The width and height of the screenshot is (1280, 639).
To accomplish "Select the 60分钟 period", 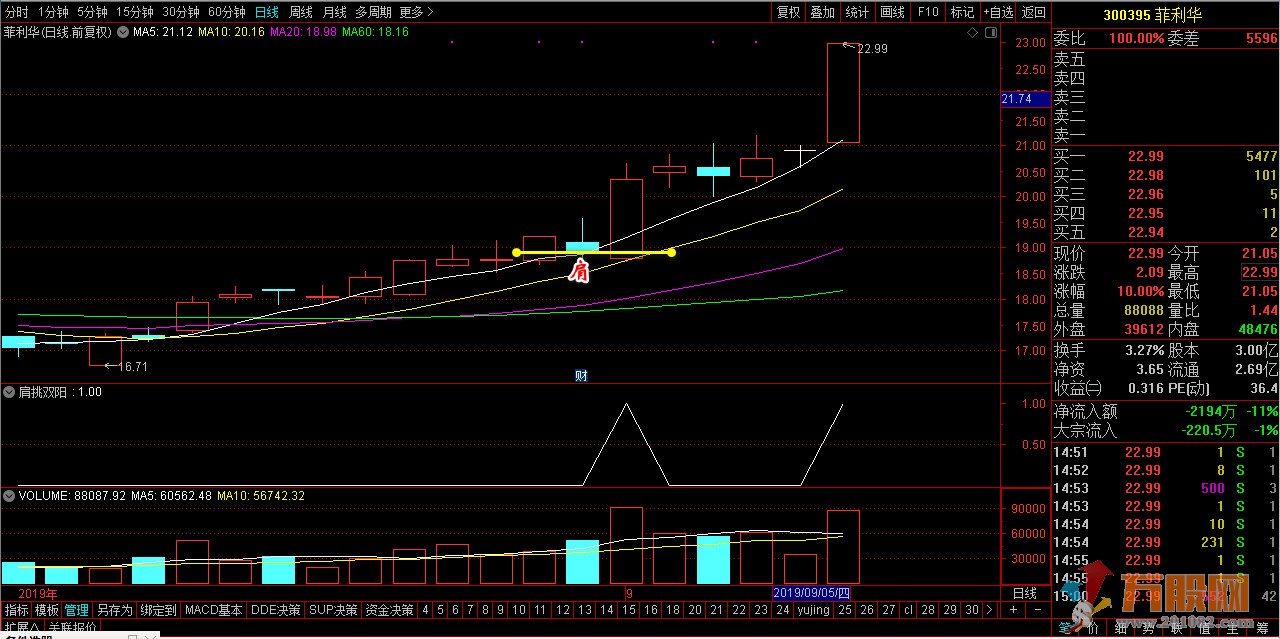I will 227,12.
